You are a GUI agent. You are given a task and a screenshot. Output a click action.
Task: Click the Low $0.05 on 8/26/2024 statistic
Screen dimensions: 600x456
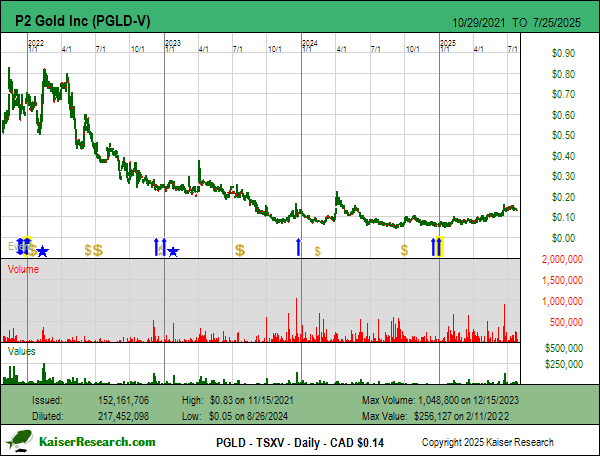pos(235,416)
